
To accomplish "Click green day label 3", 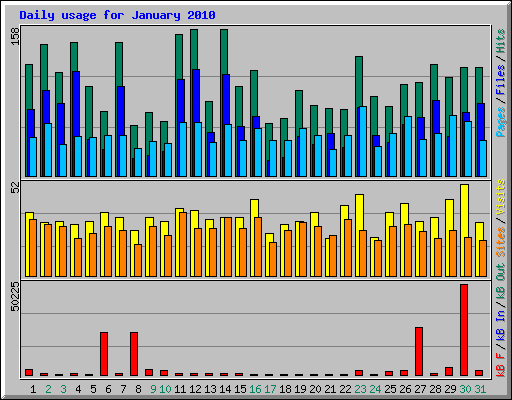I will click(63, 389).
